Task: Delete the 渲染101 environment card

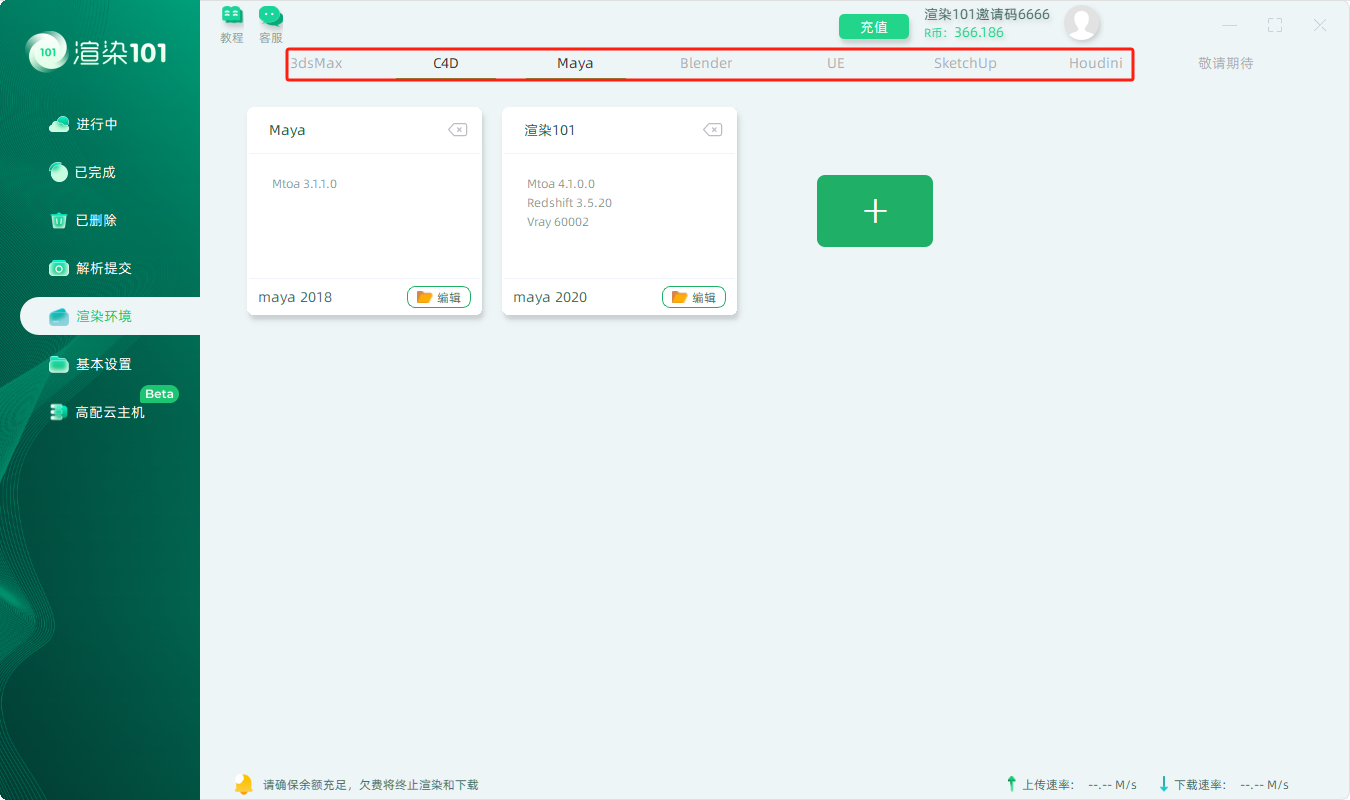Action: coord(712,130)
